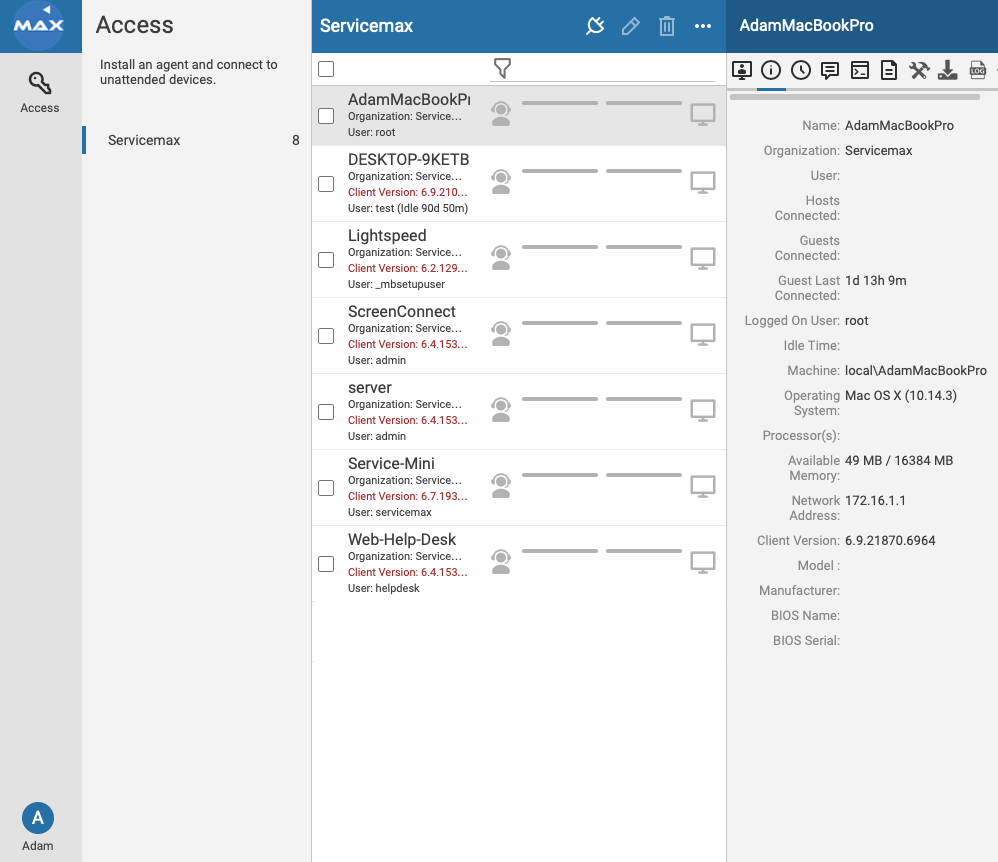Open the Access section key icon
This screenshot has width=998, height=862.
tap(39, 83)
